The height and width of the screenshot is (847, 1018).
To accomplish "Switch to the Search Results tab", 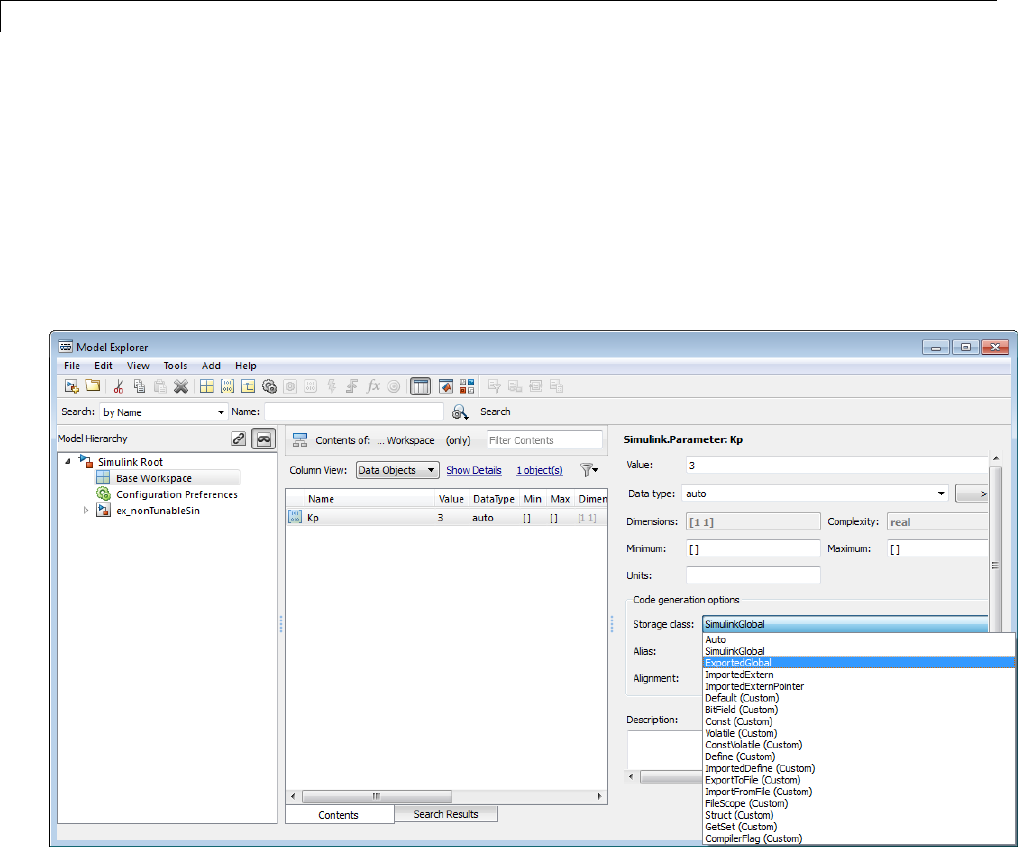I will (445, 814).
